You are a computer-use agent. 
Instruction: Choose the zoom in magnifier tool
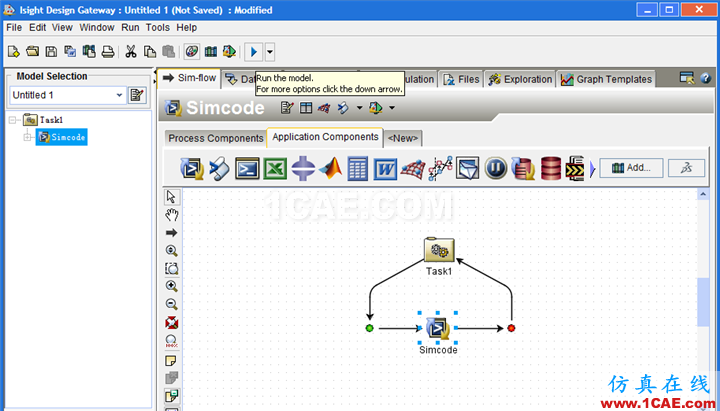click(x=171, y=286)
